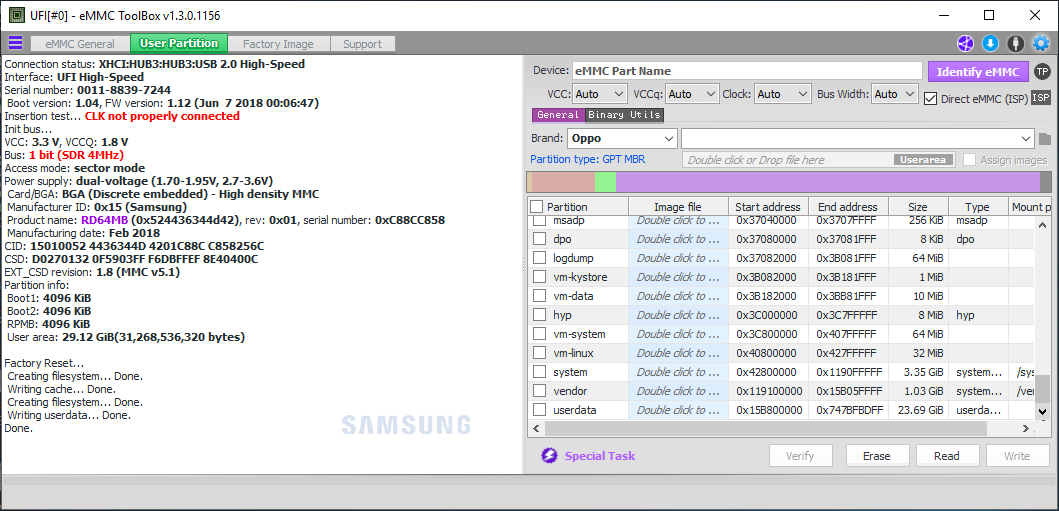
Task: Select the General sub-tab
Action: click(x=558, y=115)
